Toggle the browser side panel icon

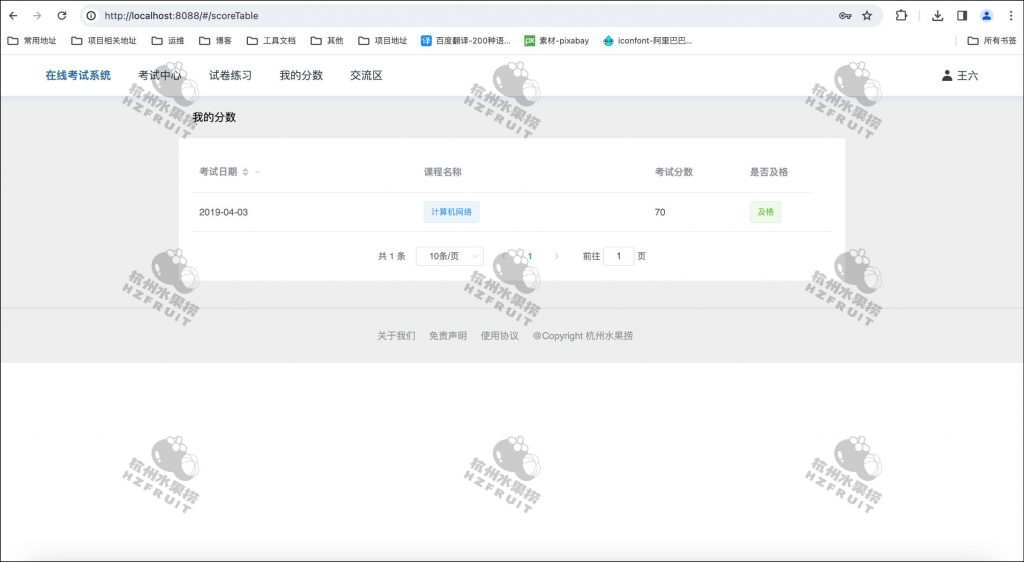[x=962, y=16]
